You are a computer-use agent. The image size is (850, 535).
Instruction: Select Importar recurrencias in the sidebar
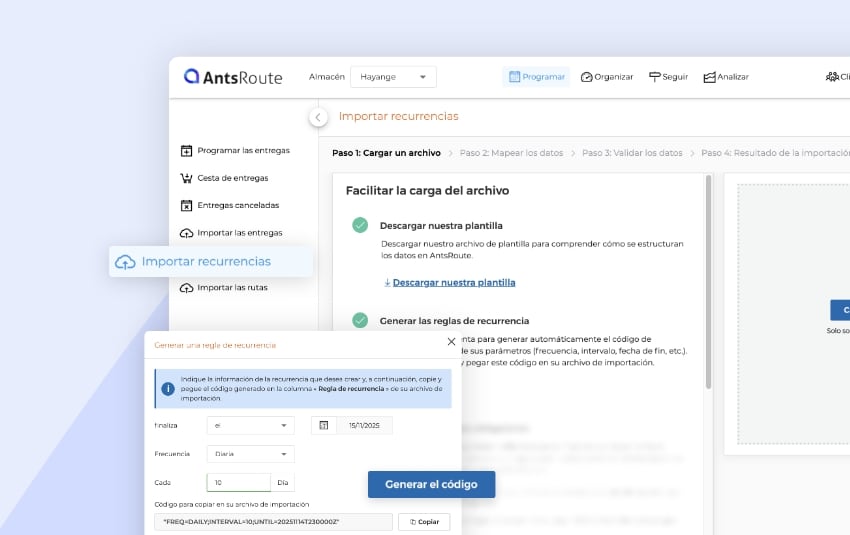pos(206,261)
